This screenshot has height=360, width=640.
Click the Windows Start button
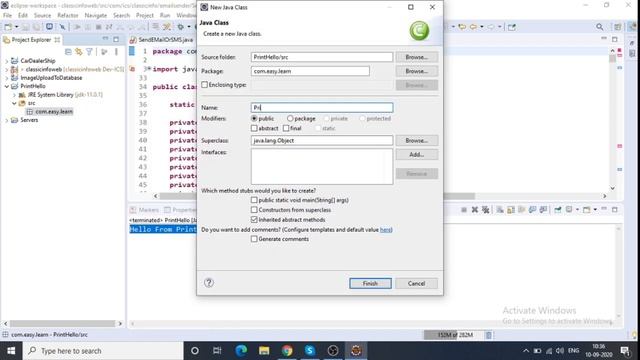coord(11,351)
